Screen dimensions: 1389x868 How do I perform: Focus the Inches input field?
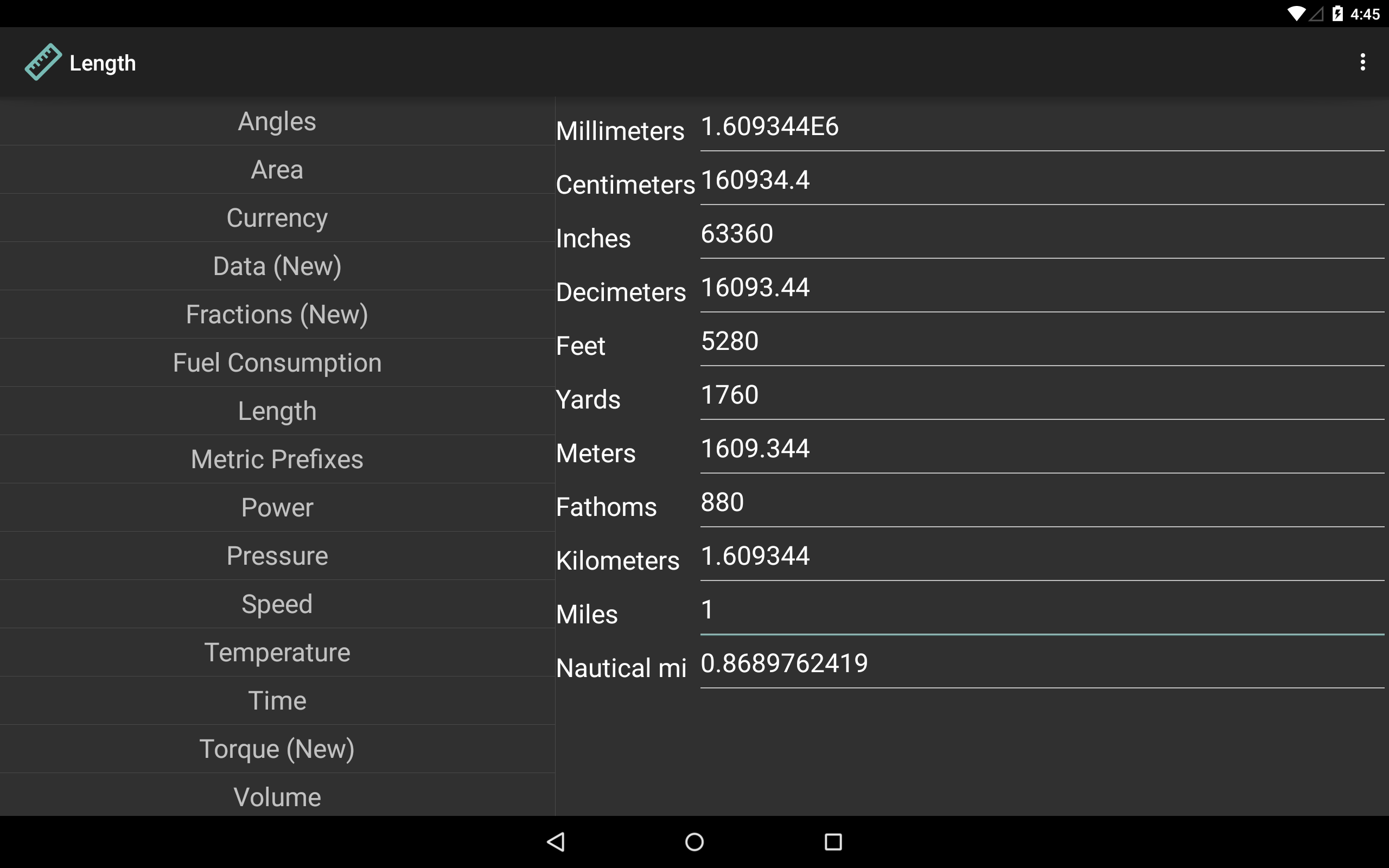[1042, 236]
